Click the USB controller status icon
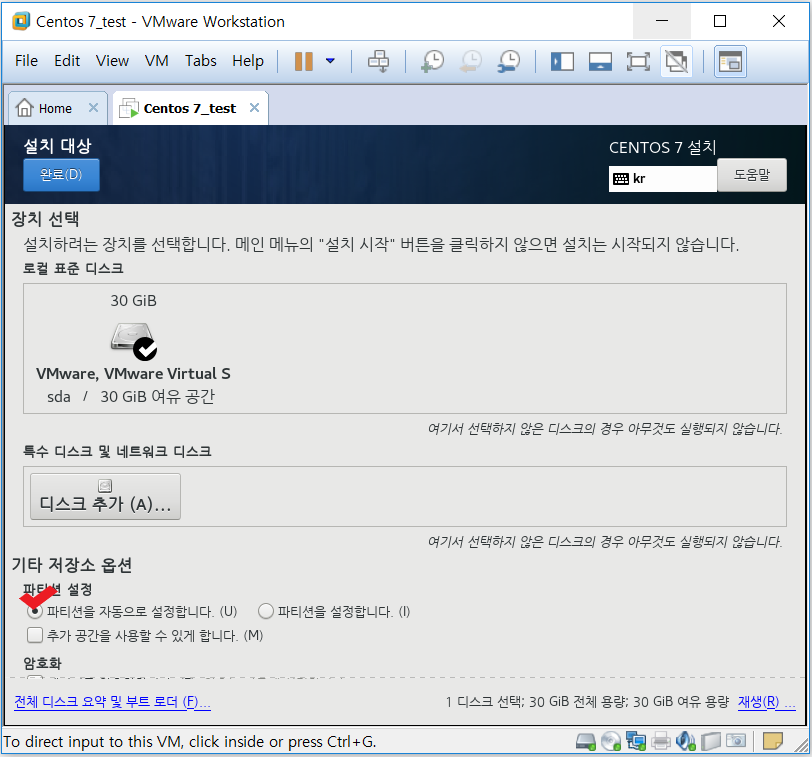The image size is (812, 757). pyautogui.click(x=711, y=741)
